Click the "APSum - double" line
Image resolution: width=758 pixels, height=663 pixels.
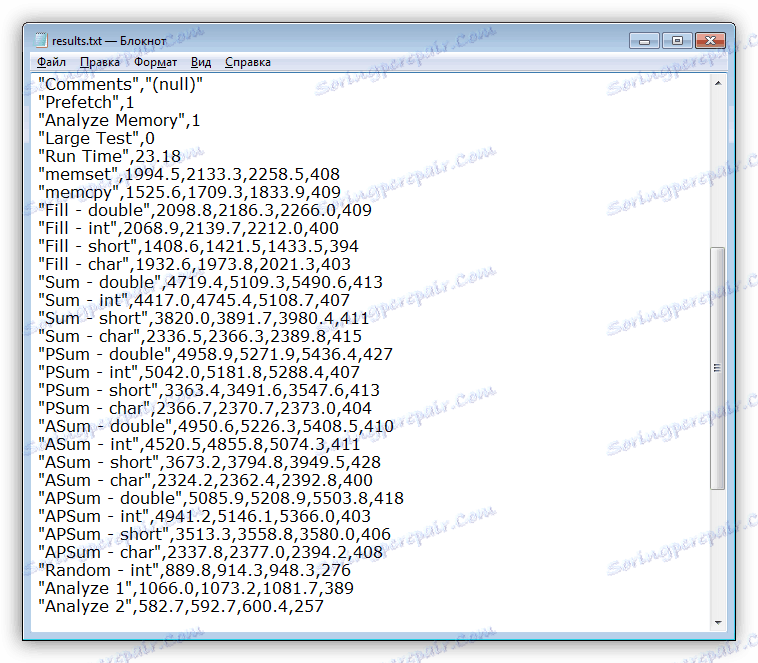point(221,499)
